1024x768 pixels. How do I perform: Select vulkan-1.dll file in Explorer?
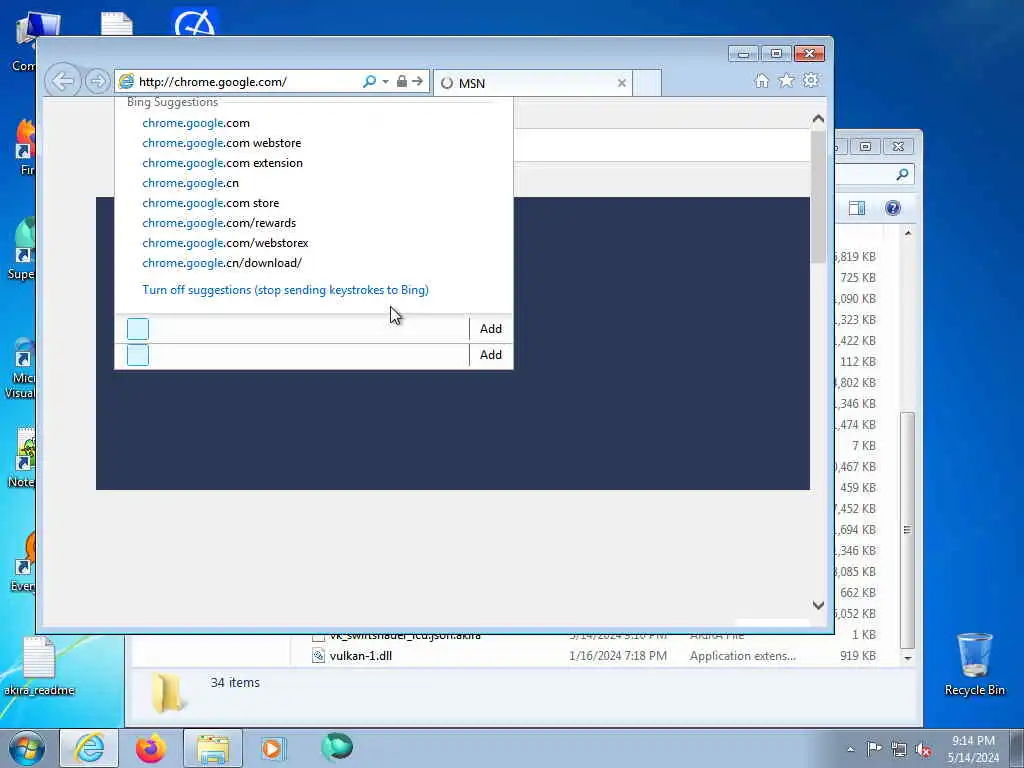pyautogui.click(x=360, y=656)
